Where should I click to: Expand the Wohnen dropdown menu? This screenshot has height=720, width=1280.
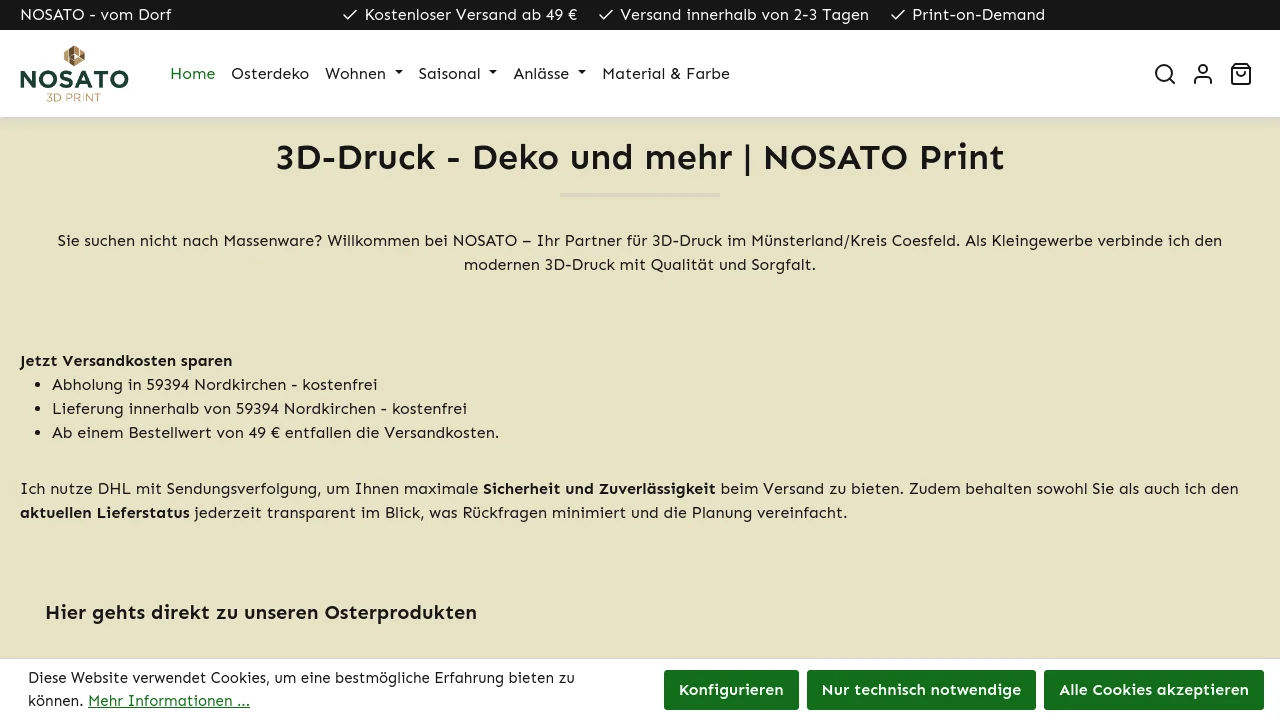(x=363, y=74)
